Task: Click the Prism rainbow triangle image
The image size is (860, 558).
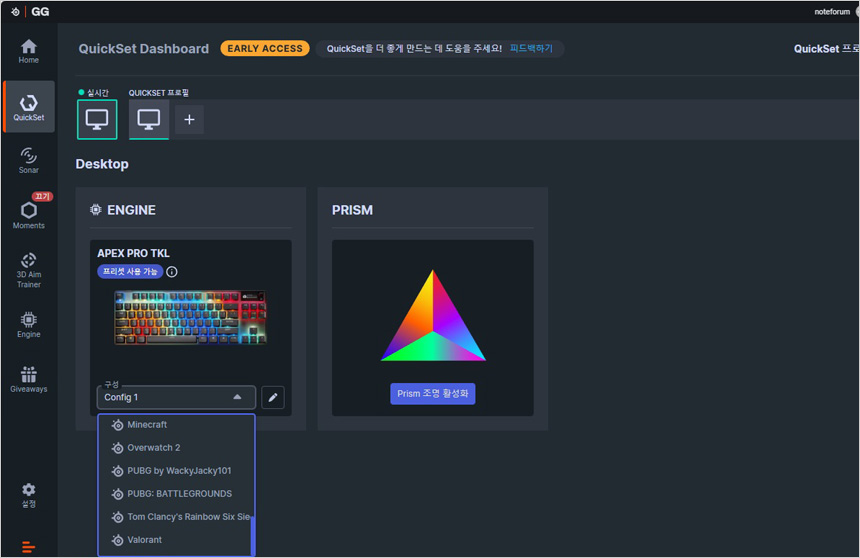Action: click(x=433, y=315)
